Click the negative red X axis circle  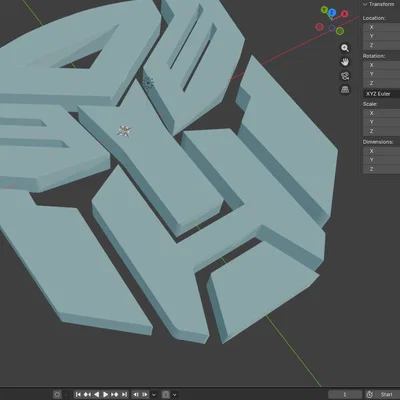point(319,27)
